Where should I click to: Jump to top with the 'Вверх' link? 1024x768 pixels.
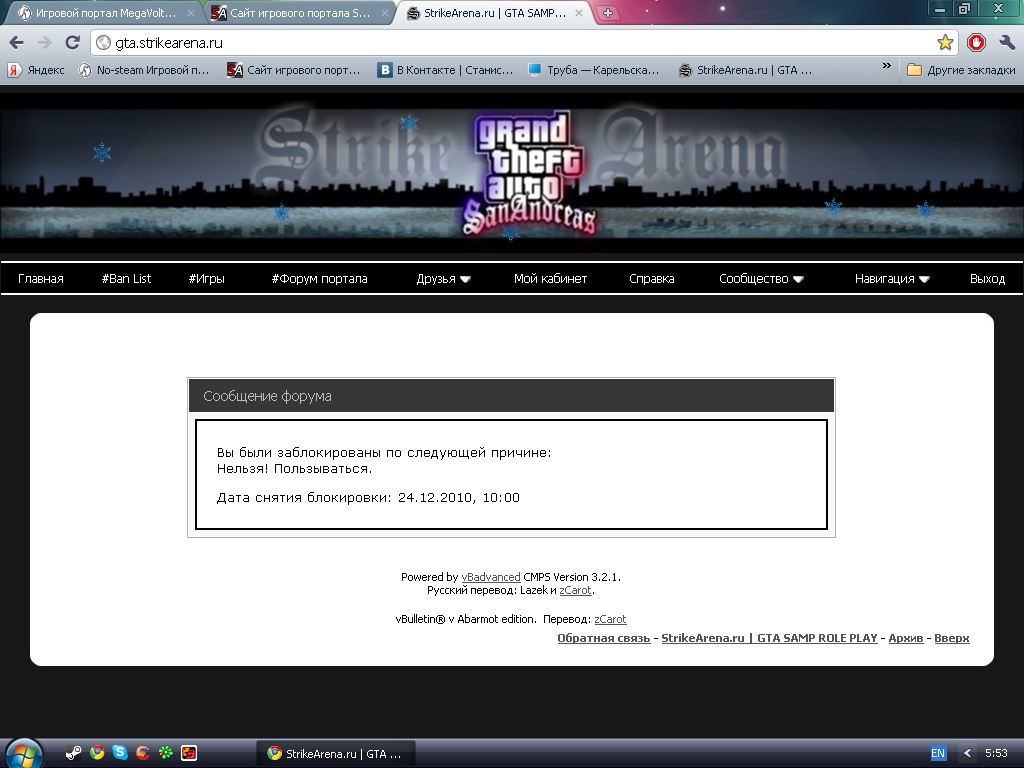pos(952,638)
